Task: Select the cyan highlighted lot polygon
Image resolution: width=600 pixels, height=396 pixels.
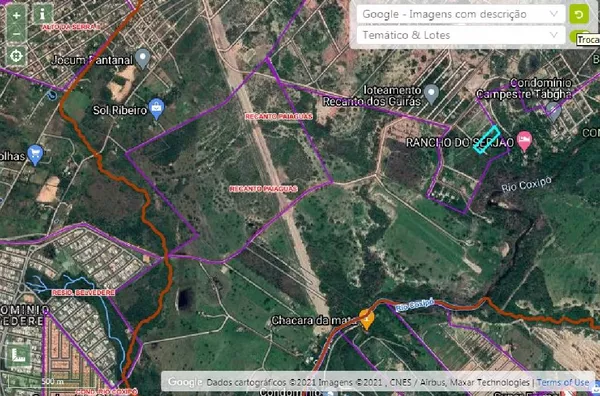Action: (x=486, y=140)
